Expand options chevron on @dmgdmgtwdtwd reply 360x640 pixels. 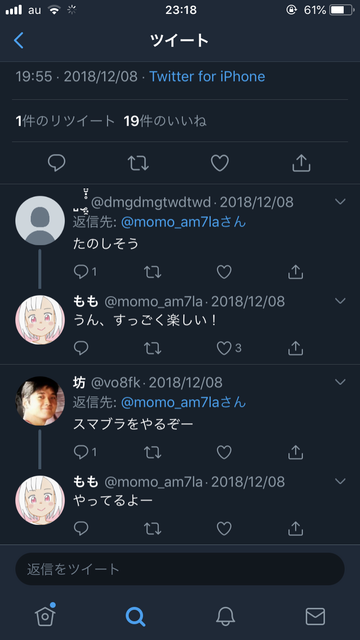point(340,202)
